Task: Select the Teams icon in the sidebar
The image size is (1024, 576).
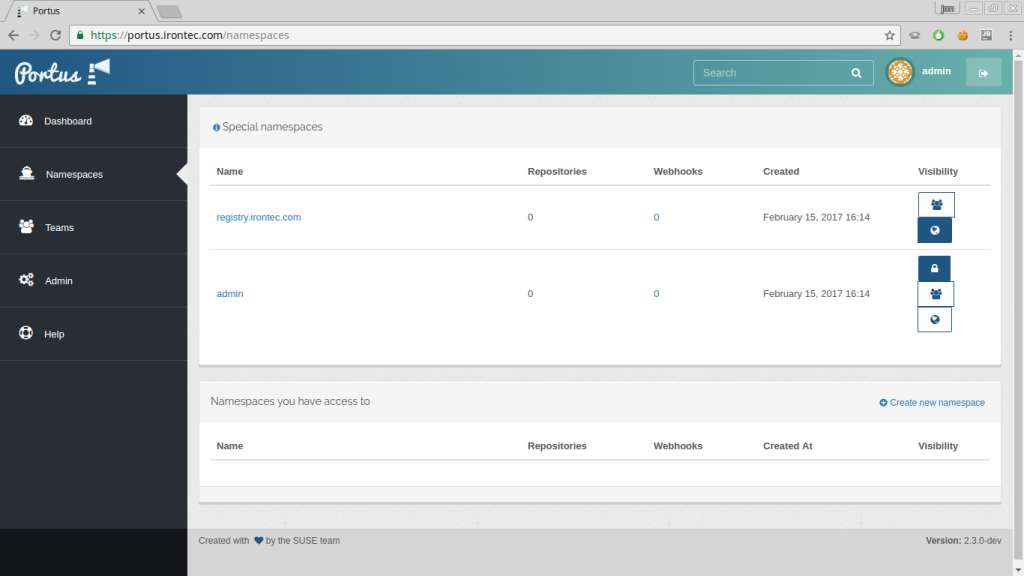Action: click(x=27, y=227)
